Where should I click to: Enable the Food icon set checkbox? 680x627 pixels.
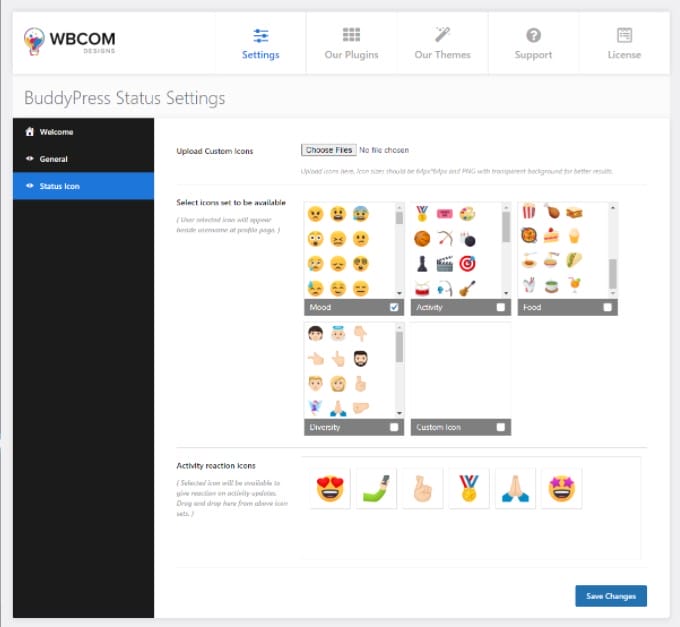click(x=607, y=307)
